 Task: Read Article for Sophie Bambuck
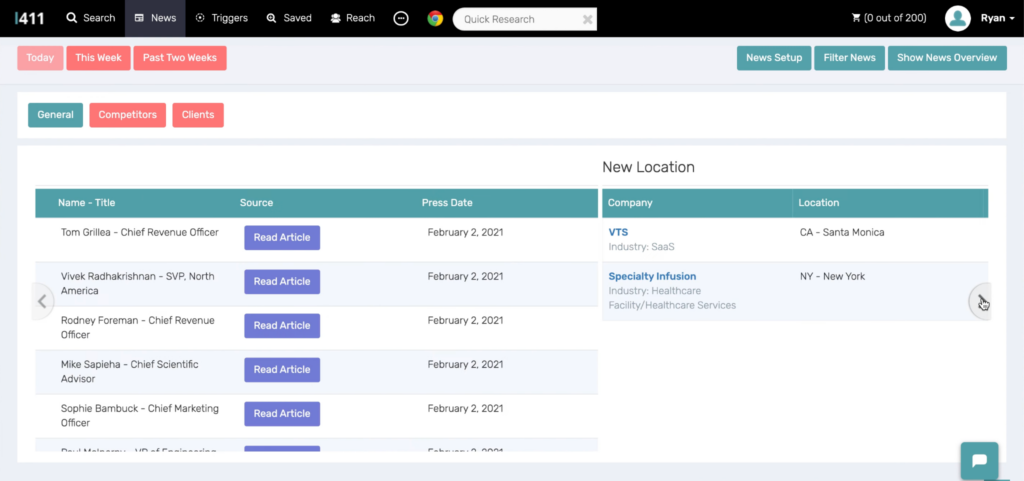(282, 414)
